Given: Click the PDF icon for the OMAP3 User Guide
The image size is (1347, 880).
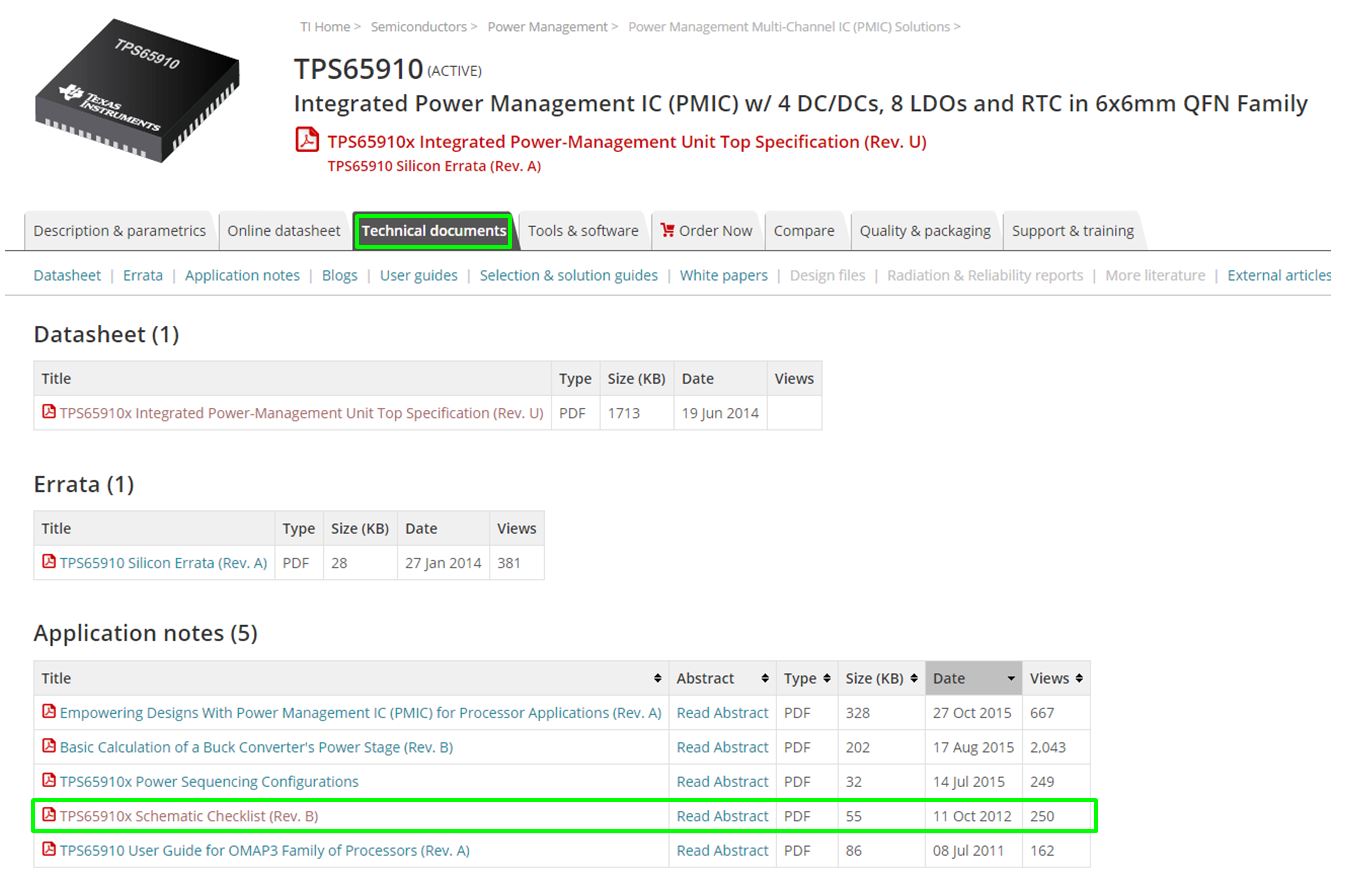Looking at the screenshot, I should tap(48, 849).
